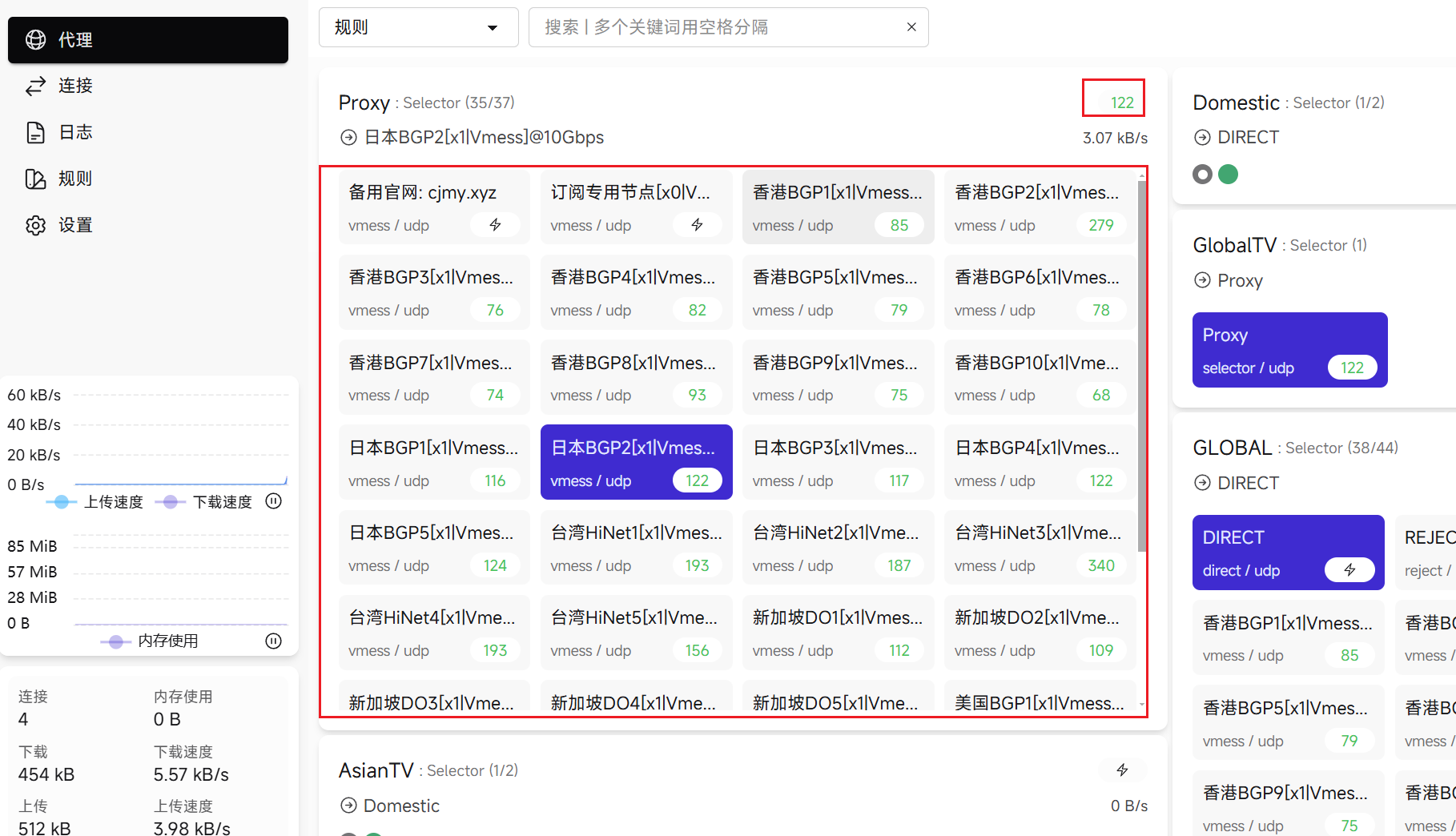Open the 规则 (Rules) sidebar page
1456x836 pixels.
click(x=75, y=179)
